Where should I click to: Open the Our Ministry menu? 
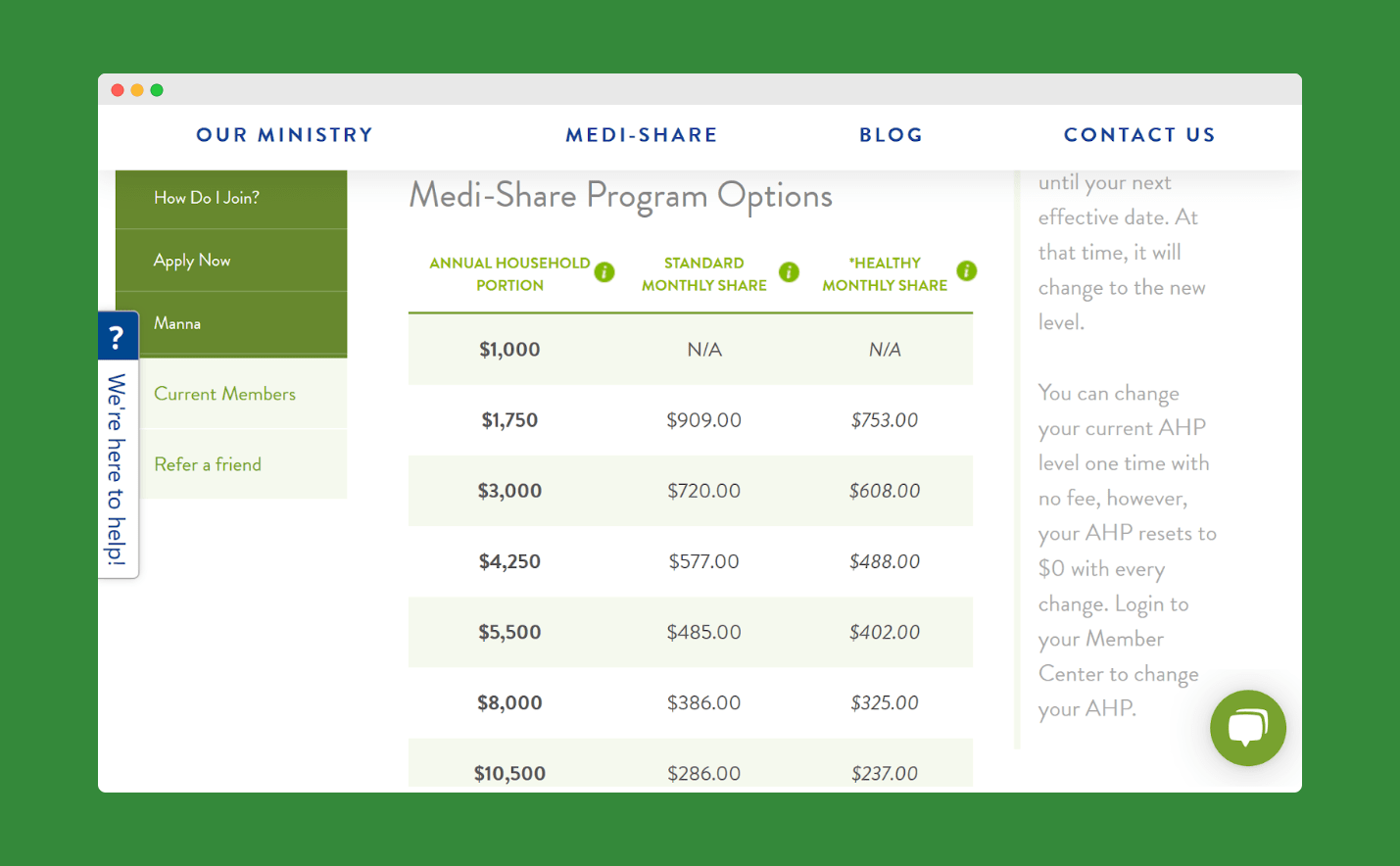click(285, 135)
